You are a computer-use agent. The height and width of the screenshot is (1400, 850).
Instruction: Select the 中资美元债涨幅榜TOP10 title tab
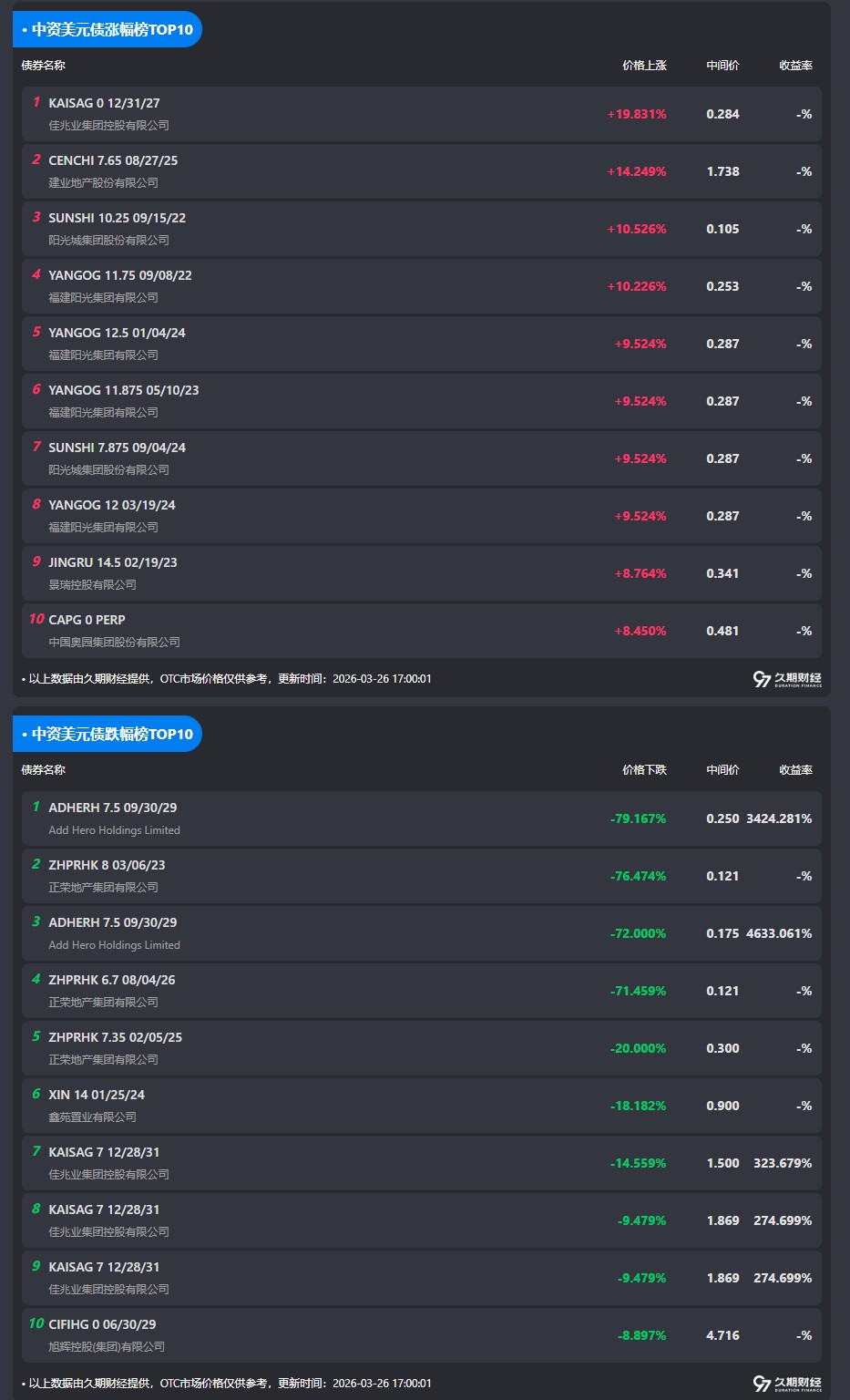tap(108, 29)
